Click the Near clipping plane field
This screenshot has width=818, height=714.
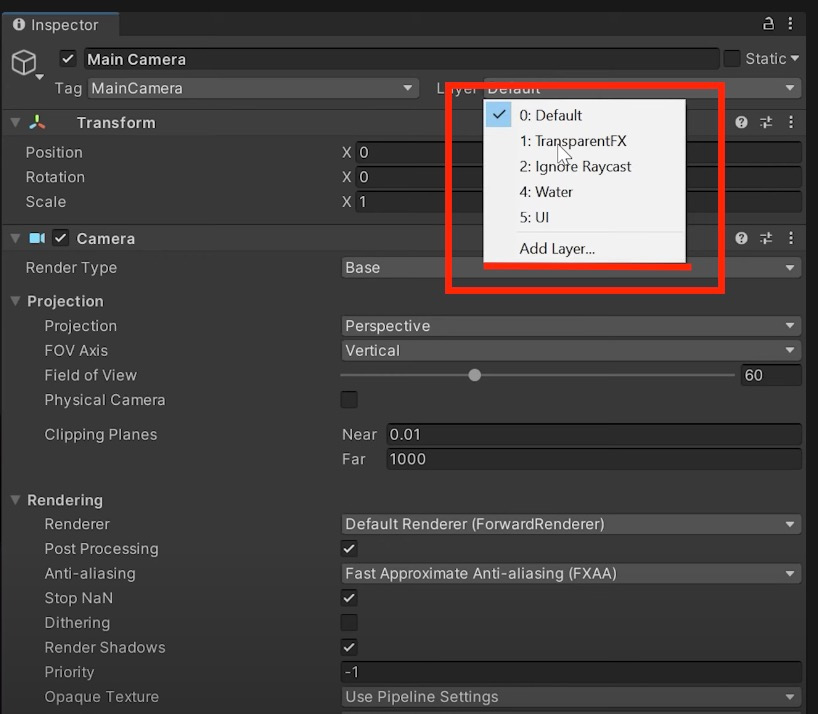click(592, 435)
